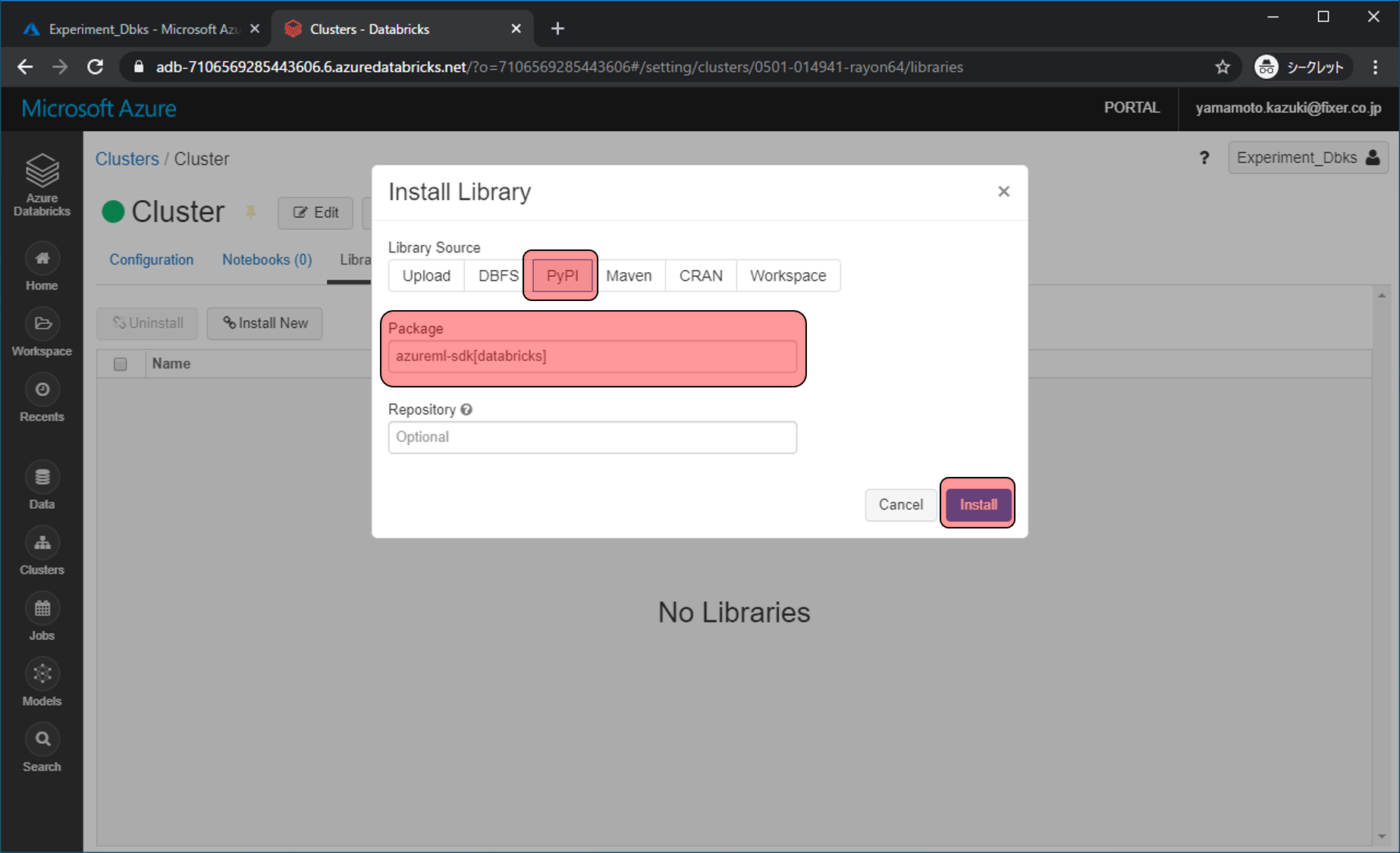The image size is (1400, 853).
Task: Select PyPI library source
Action: click(562, 276)
